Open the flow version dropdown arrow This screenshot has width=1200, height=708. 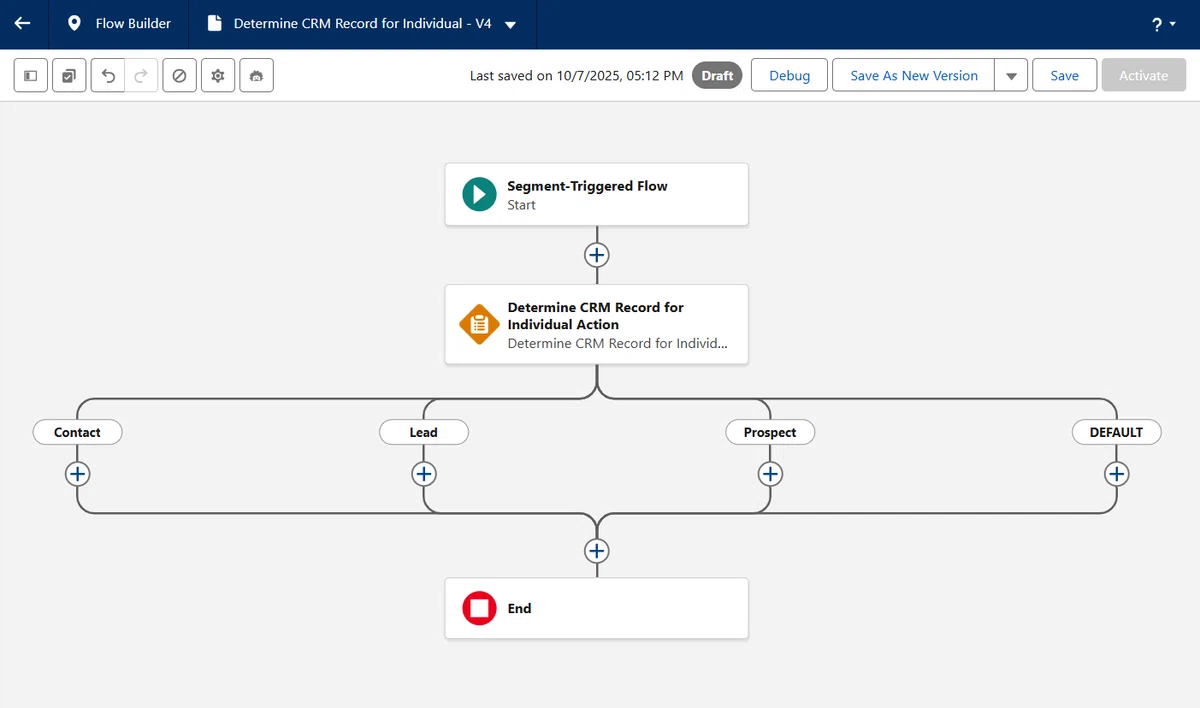tap(511, 25)
